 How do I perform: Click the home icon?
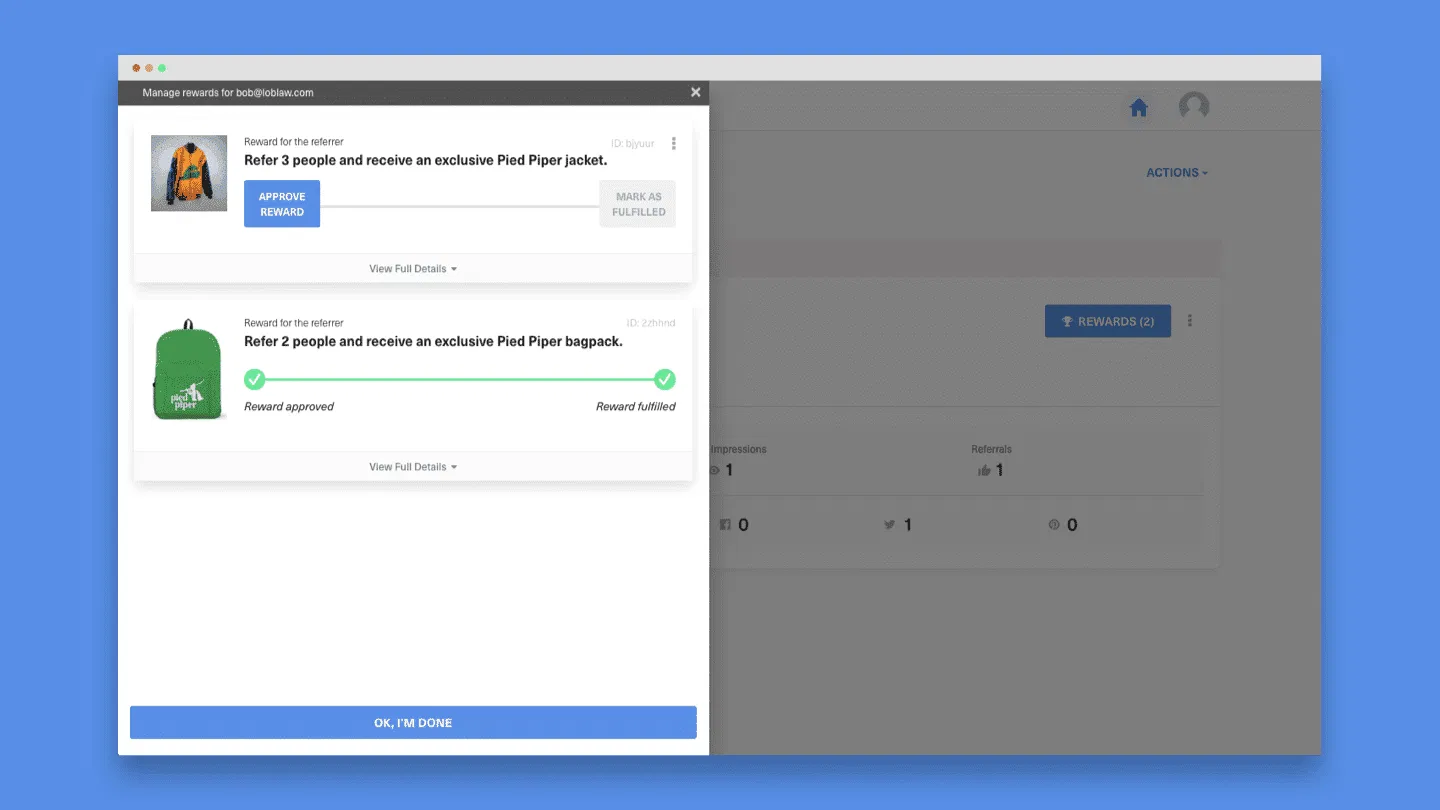coord(1138,108)
